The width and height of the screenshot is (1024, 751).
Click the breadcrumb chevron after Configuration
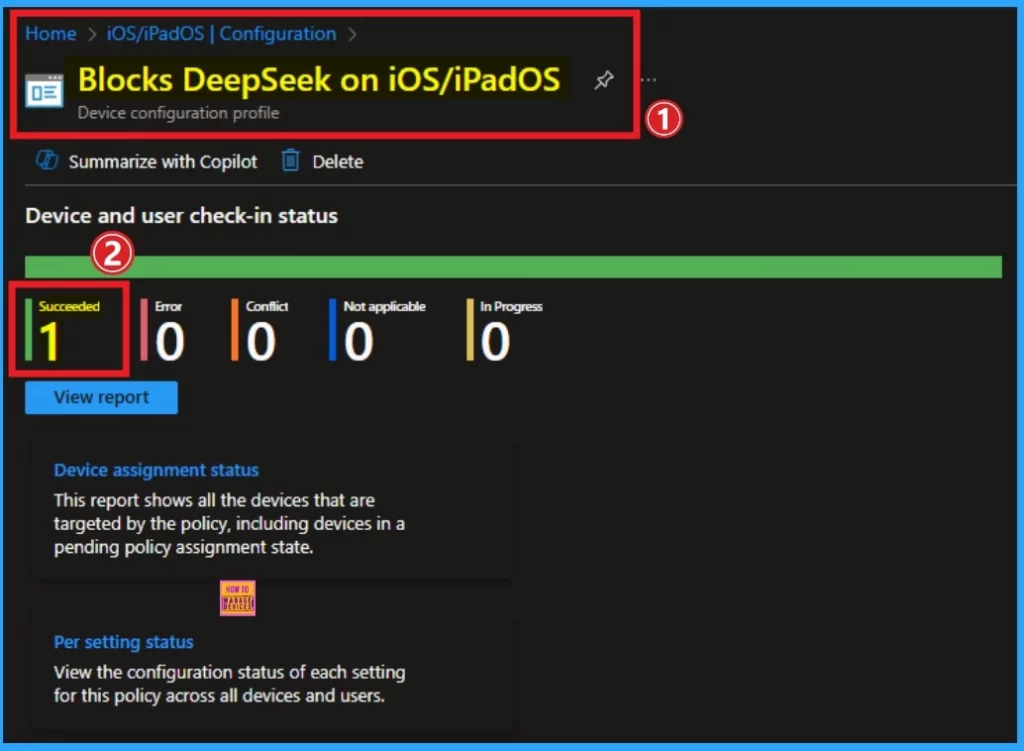click(x=353, y=34)
